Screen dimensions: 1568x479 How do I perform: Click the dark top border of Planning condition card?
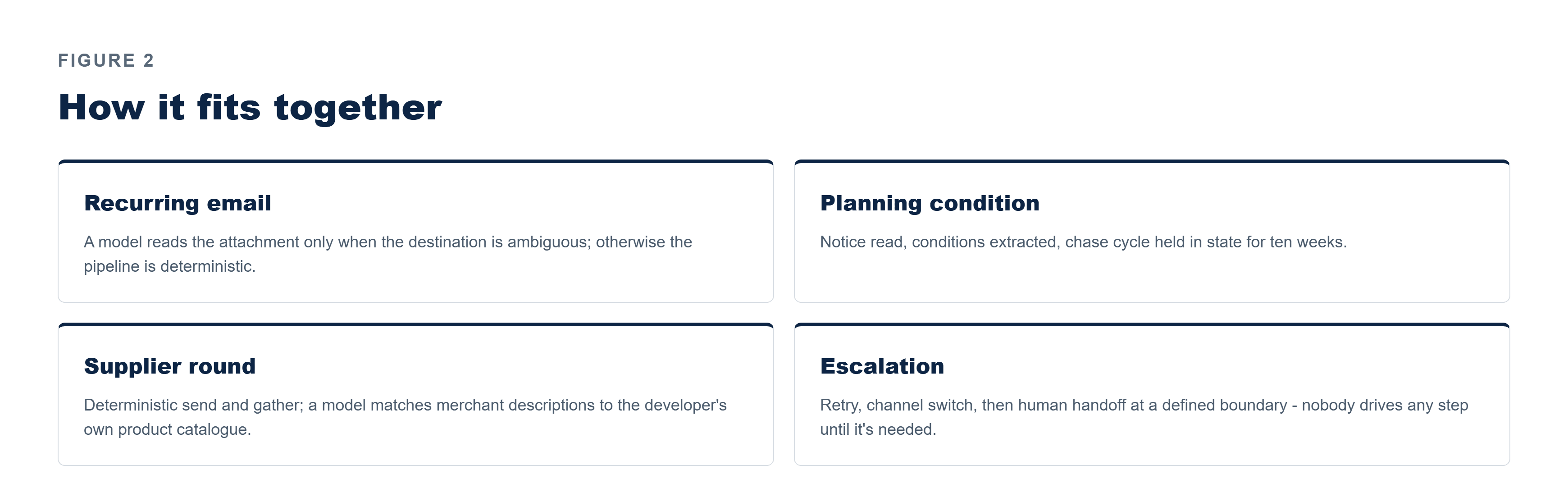pos(1152,162)
